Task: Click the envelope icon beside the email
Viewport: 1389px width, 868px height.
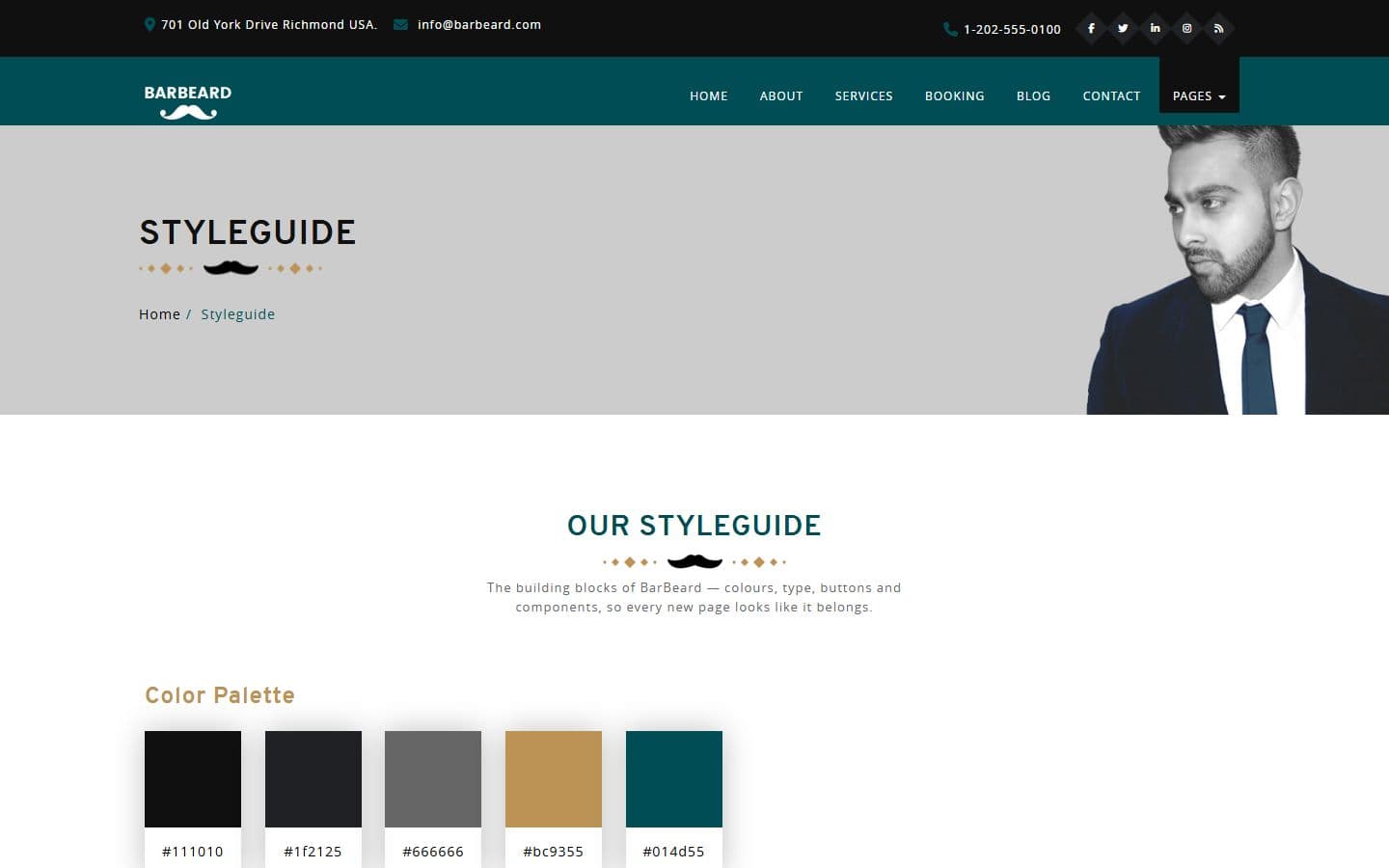Action: pyautogui.click(x=400, y=24)
